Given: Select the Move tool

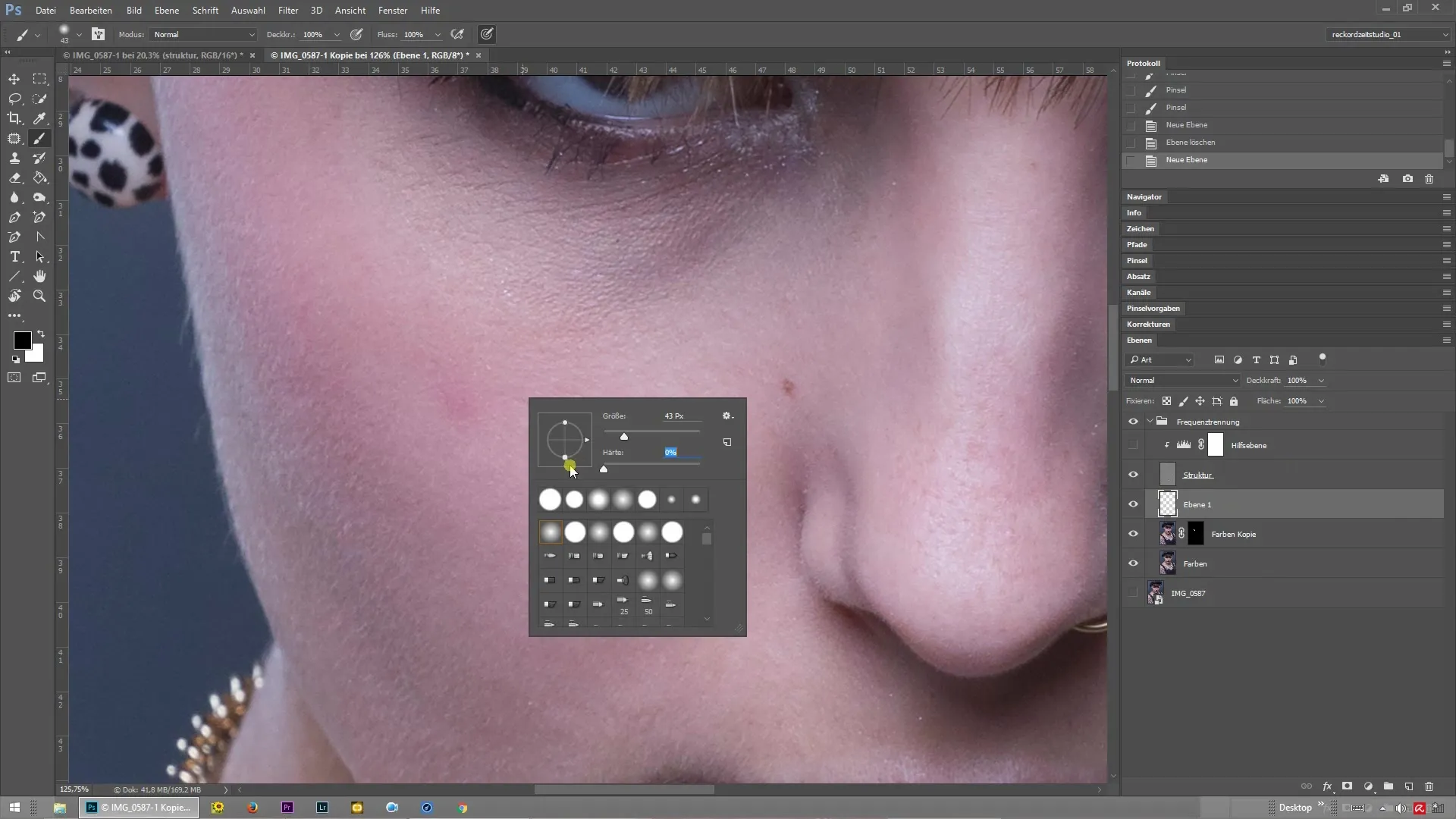Looking at the screenshot, I should pos(14,79).
